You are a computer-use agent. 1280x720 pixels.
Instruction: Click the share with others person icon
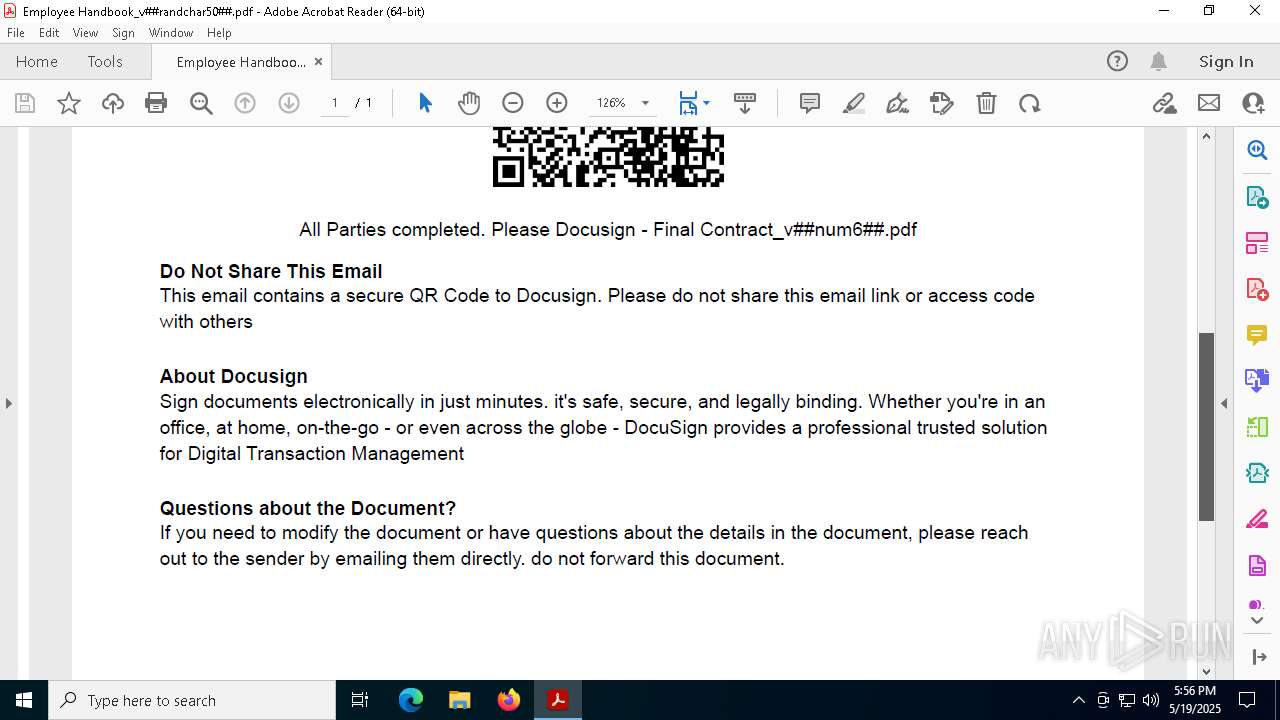pos(1253,103)
